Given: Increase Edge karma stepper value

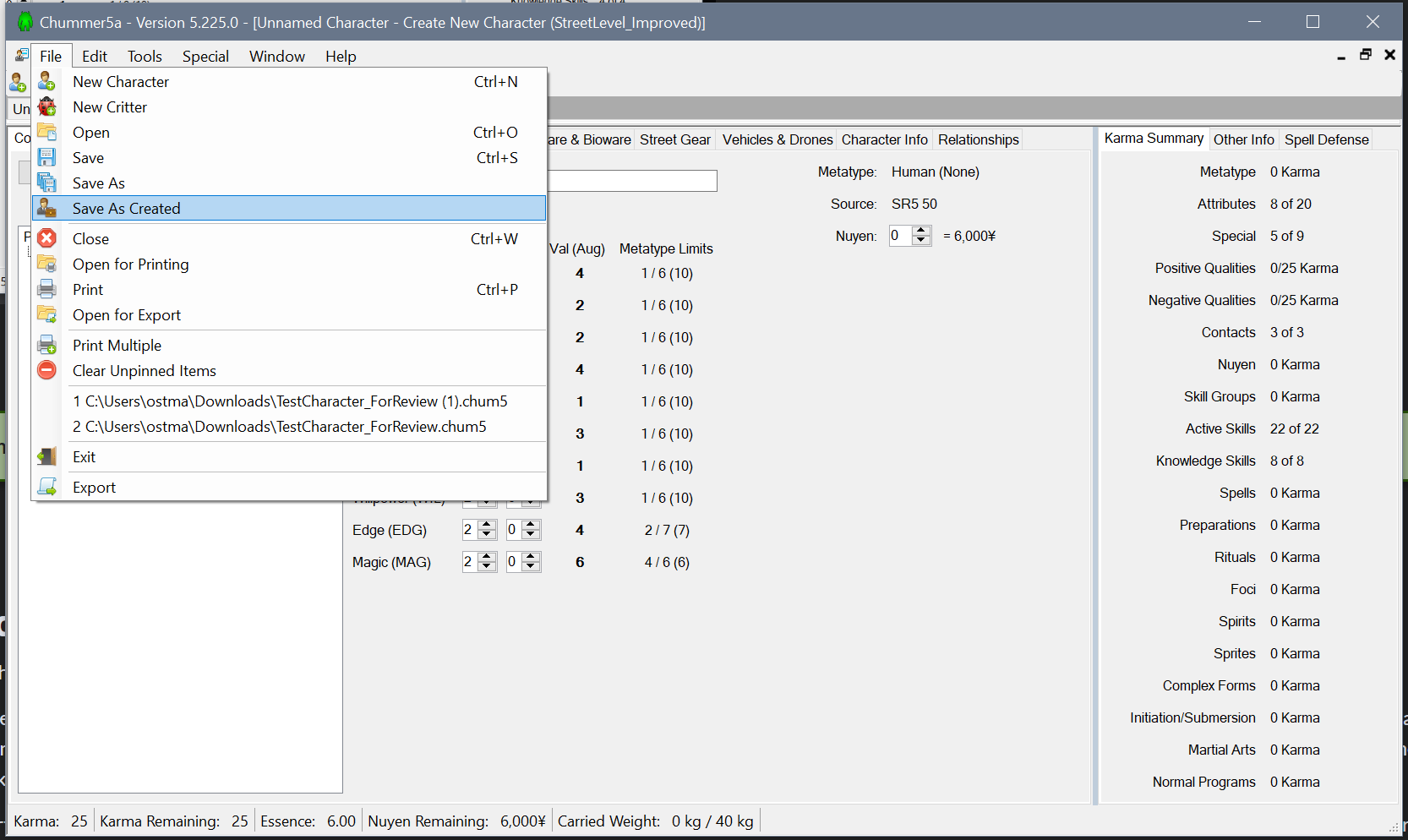Looking at the screenshot, I should 531,525.
